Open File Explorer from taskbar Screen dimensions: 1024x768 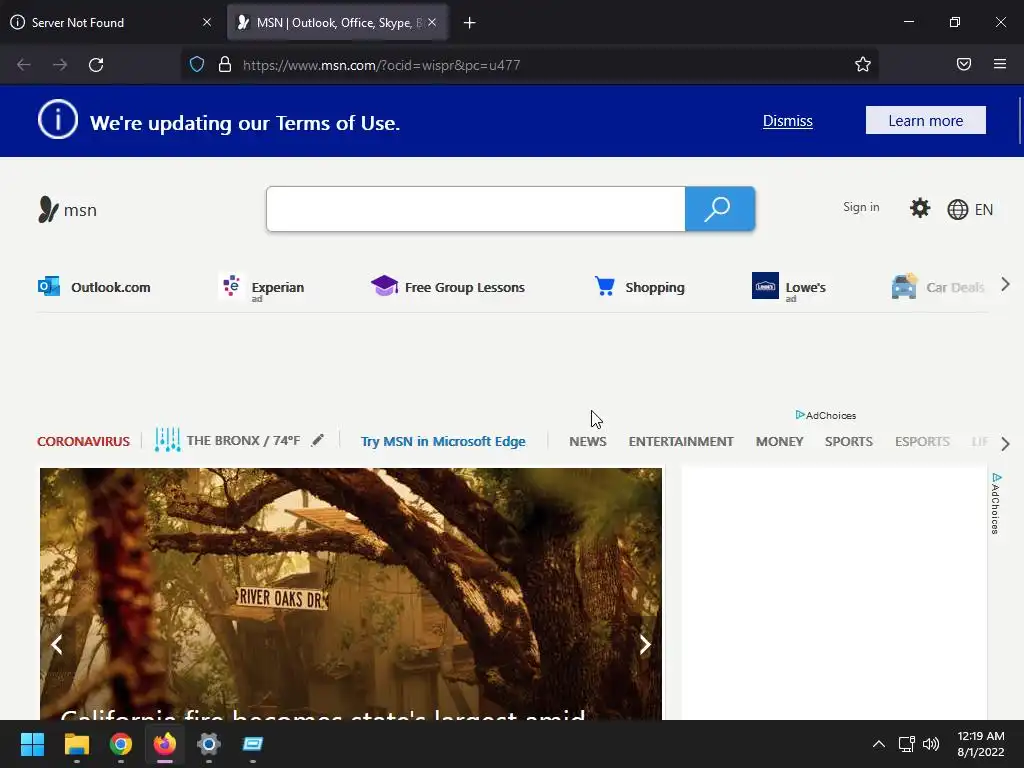(x=76, y=744)
